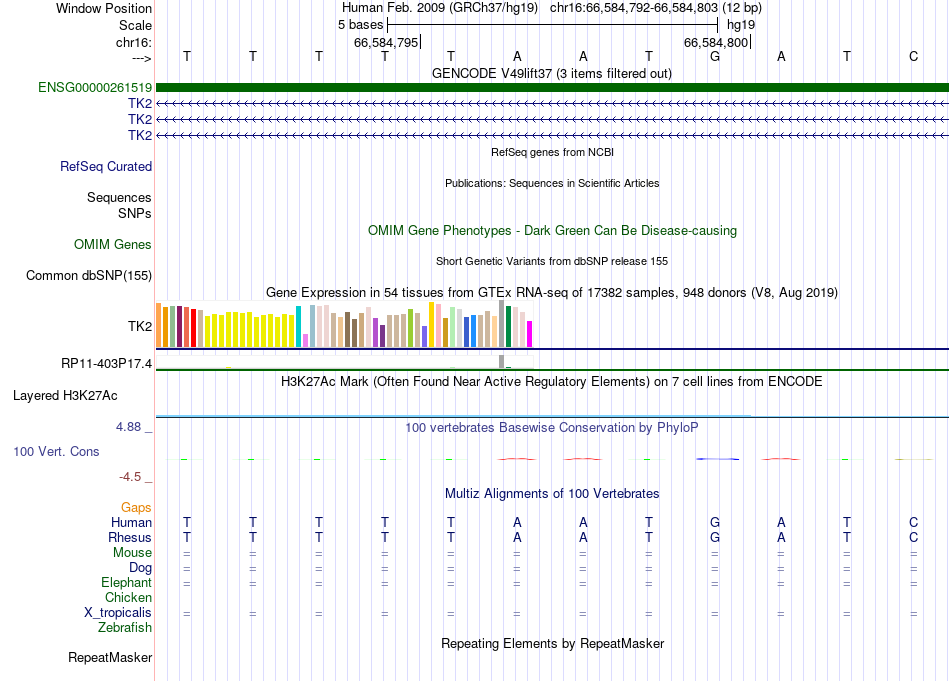Click the Basewise Conservation by PhyloP title
Viewport: 950px width, 681px height.
tap(552, 428)
